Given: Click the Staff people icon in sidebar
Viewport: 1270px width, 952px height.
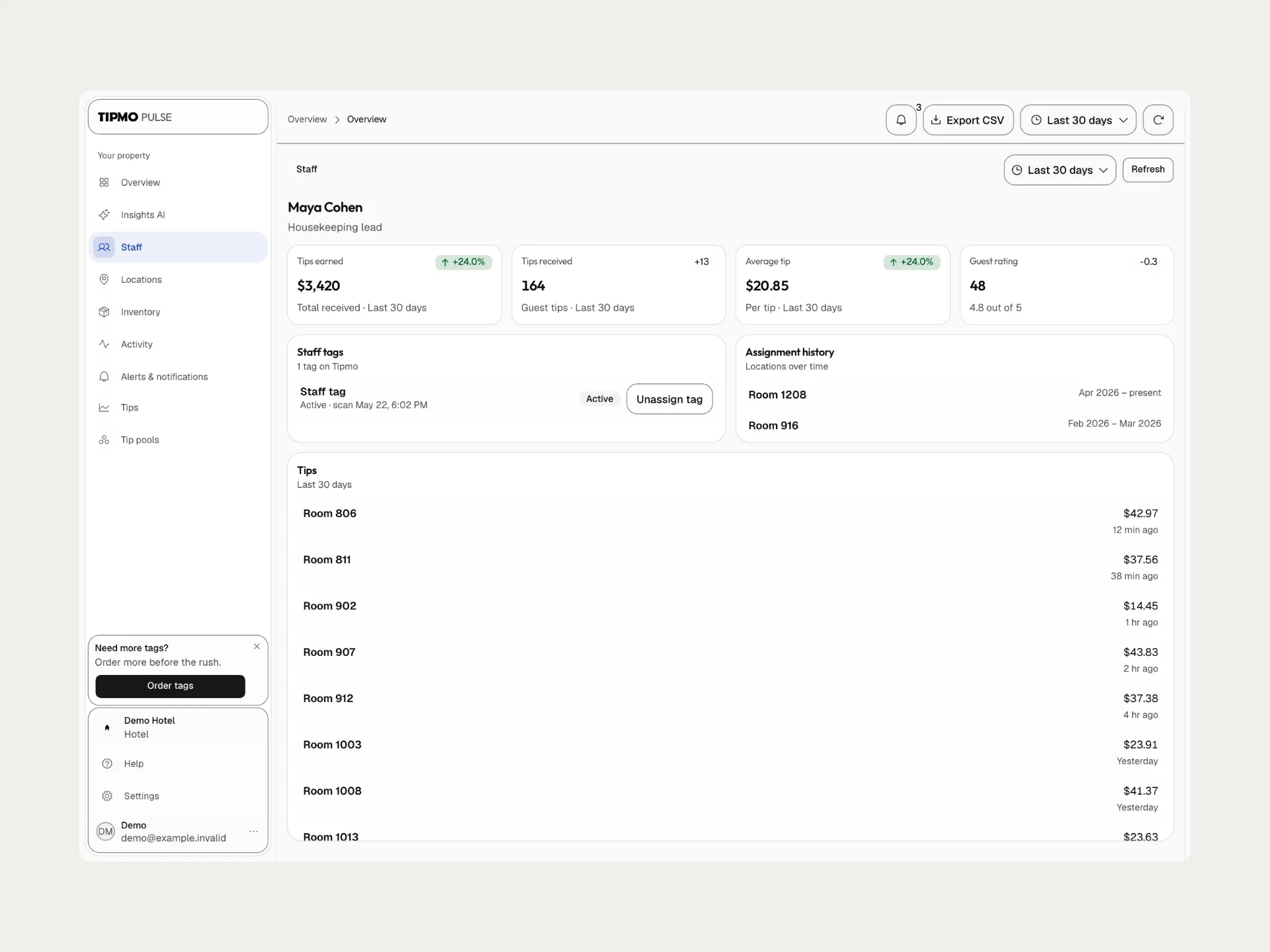Looking at the screenshot, I should (x=104, y=247).
